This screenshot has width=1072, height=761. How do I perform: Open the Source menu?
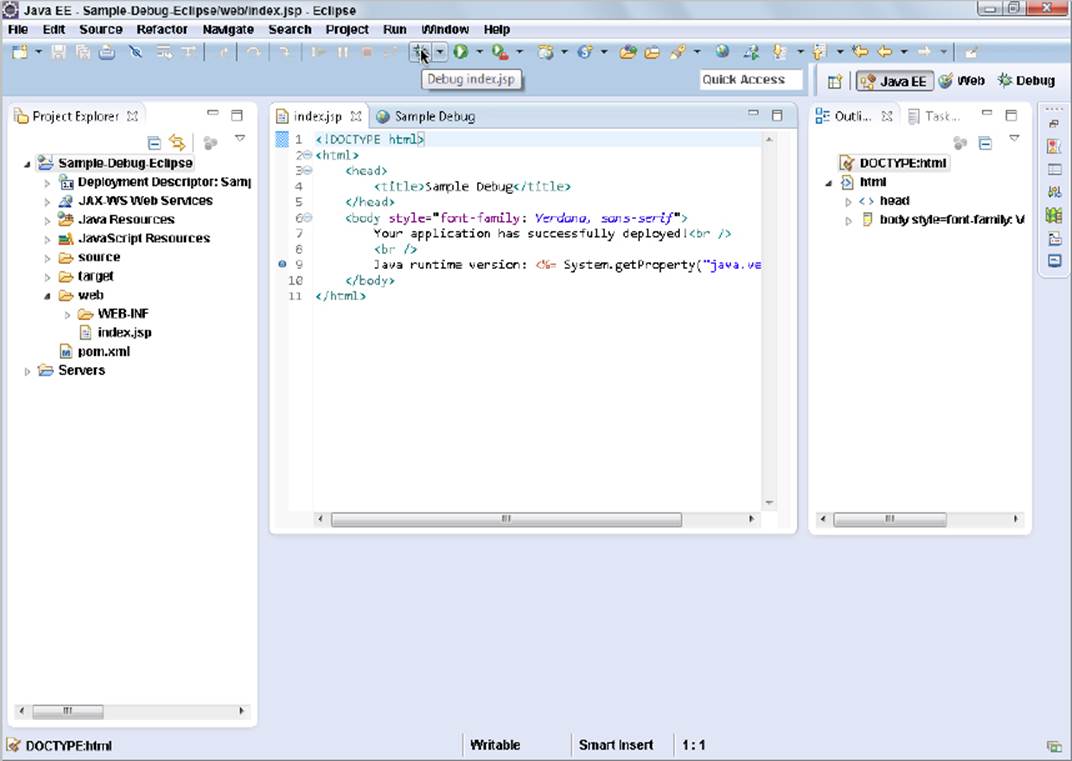(x=100, y=29)
